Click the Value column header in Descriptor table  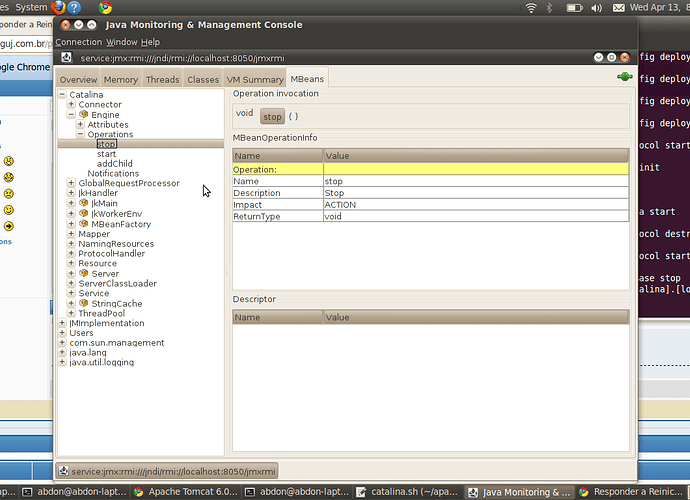[476, 317]
